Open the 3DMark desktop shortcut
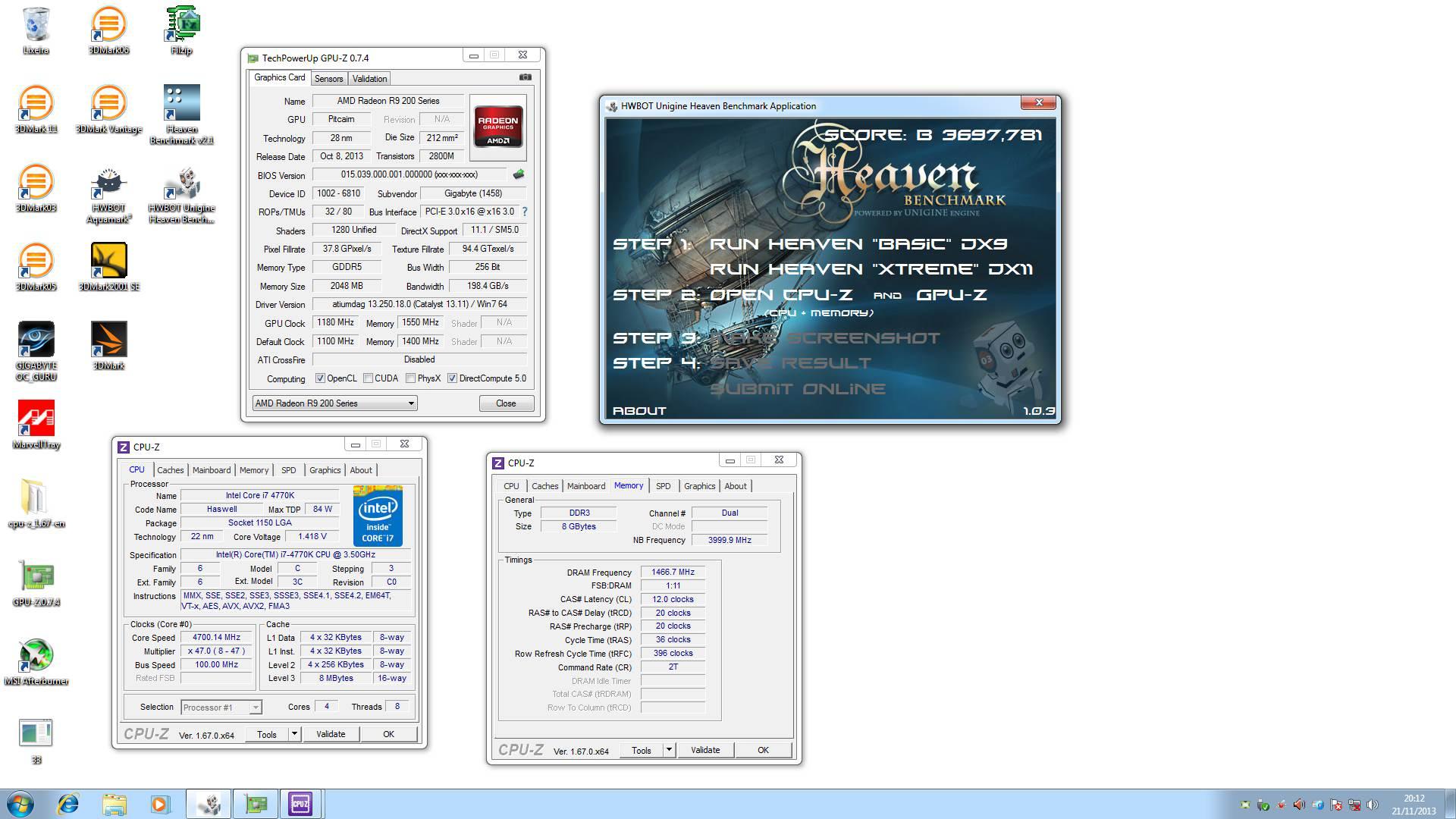 pyautogui.click(x=108, y=345)
